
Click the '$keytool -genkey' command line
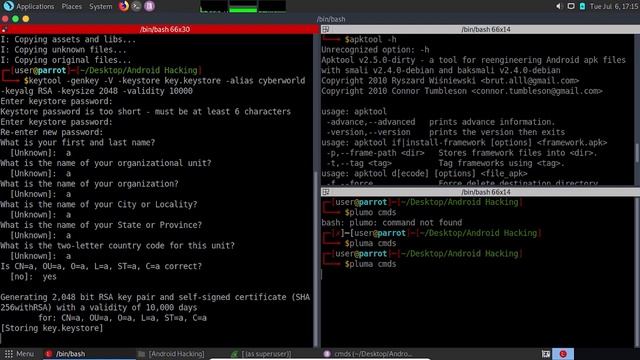point(153,86)
